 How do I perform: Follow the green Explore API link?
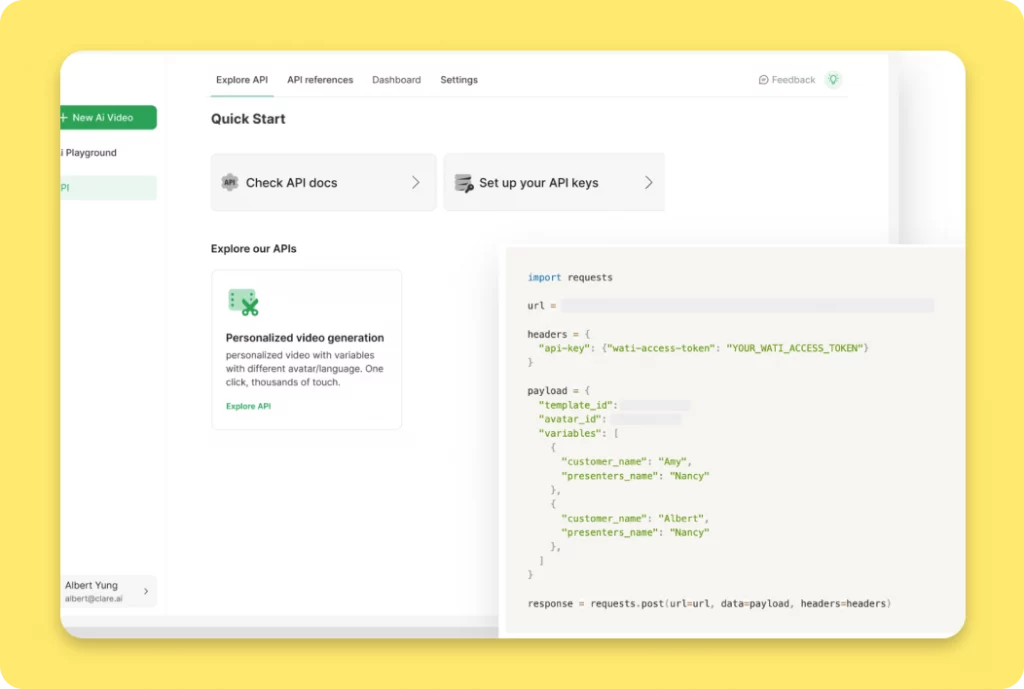pyautogui.click(x=248, y=407)
